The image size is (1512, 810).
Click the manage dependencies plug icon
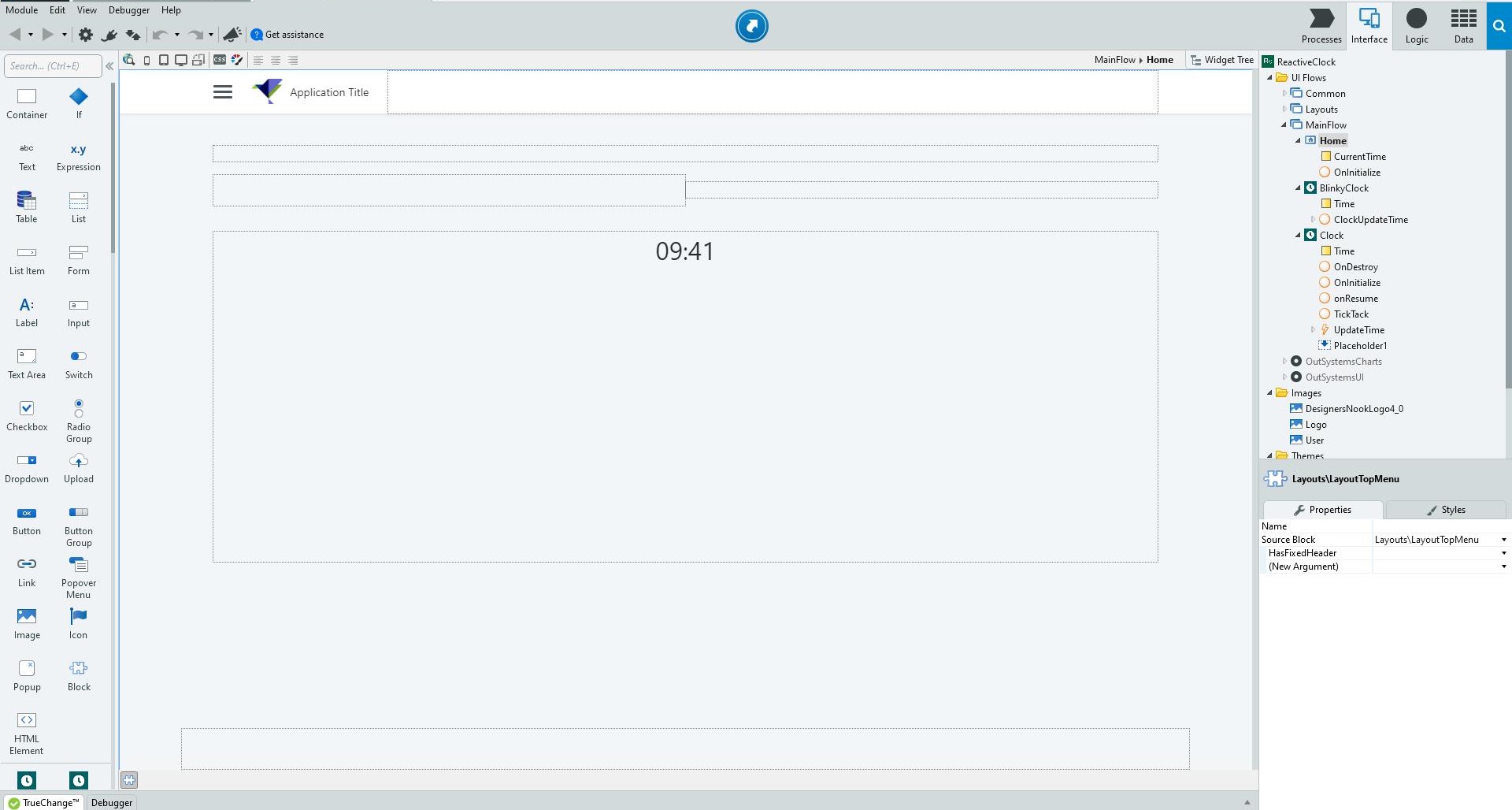coord(109,35)
